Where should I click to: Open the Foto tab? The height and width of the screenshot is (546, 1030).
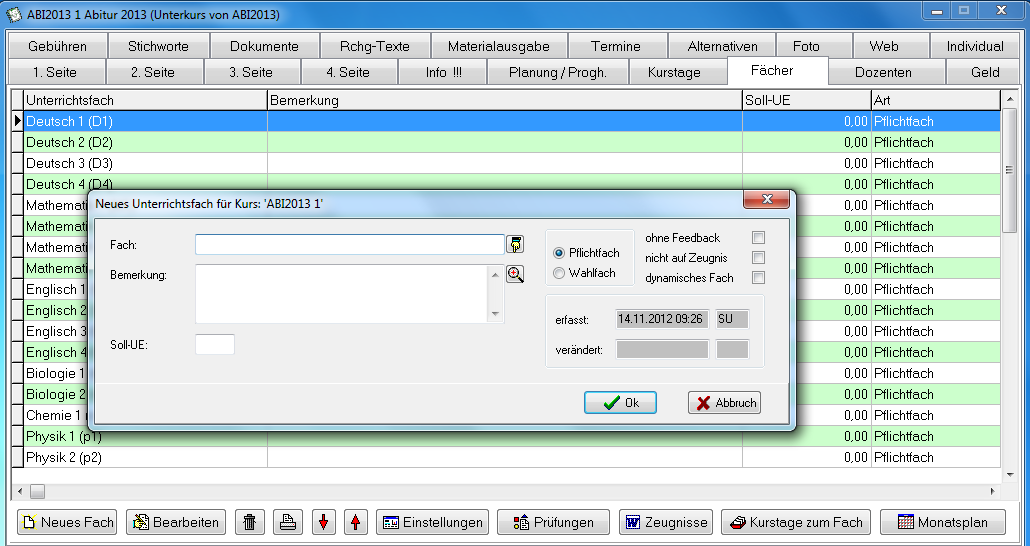[806, 46]
